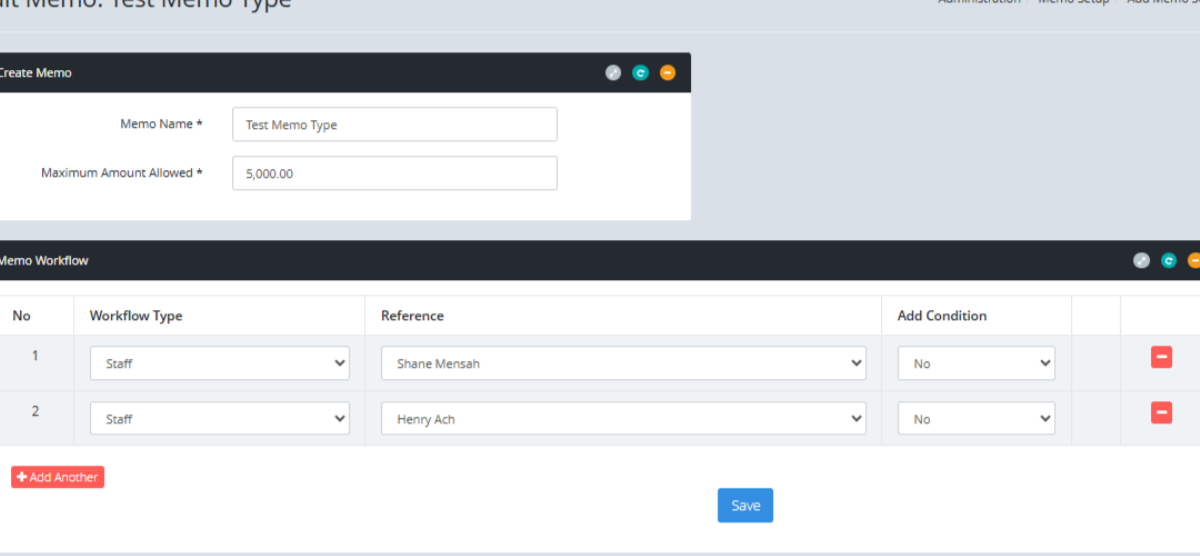Expand the Create Memo panel to fullscreen
Image resolution: width=1200 pixels, height=556 pixels.
tap(613, 73)
